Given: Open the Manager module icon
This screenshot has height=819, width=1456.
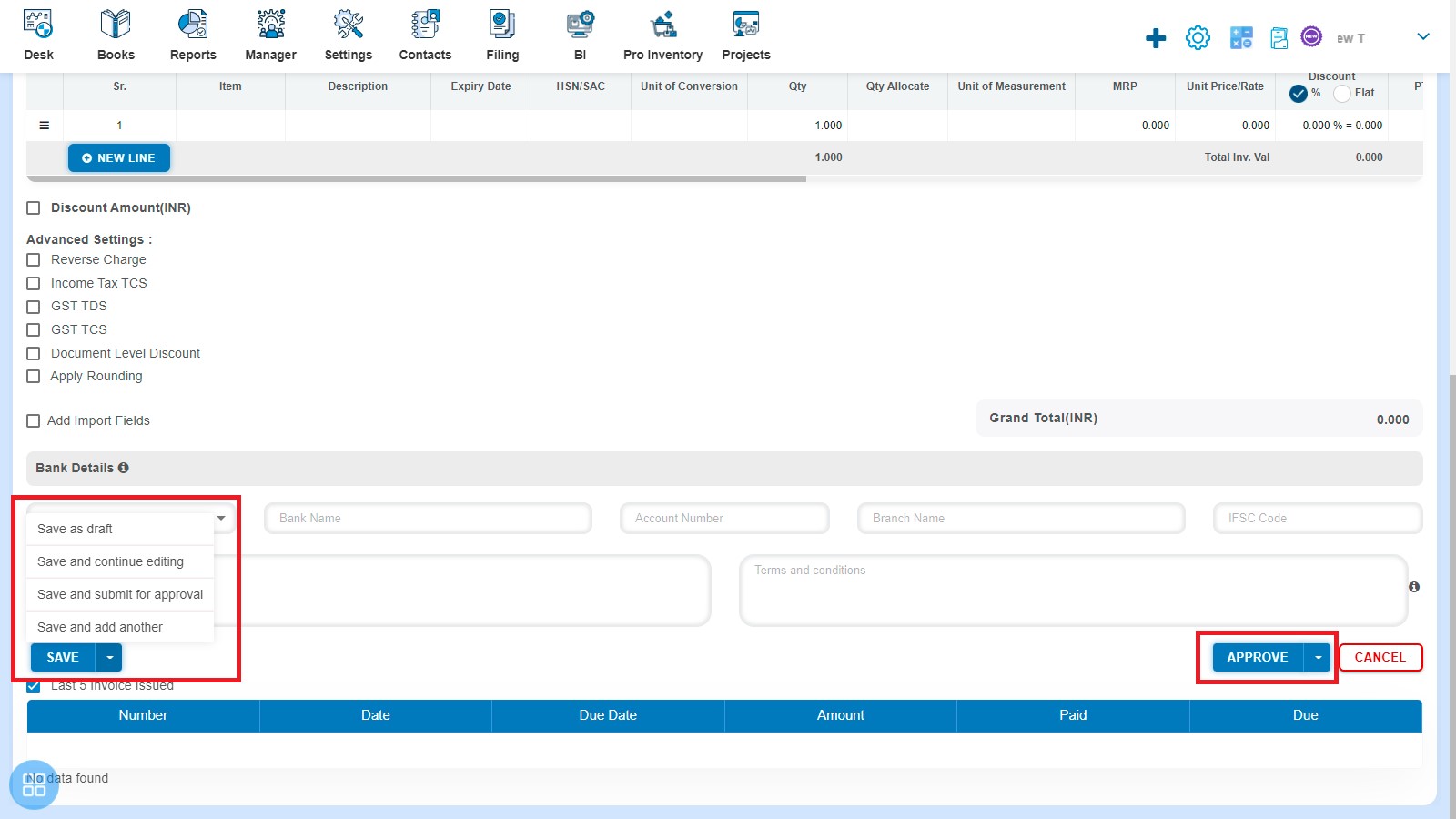Looking at the screenshot, I should 270,24.
